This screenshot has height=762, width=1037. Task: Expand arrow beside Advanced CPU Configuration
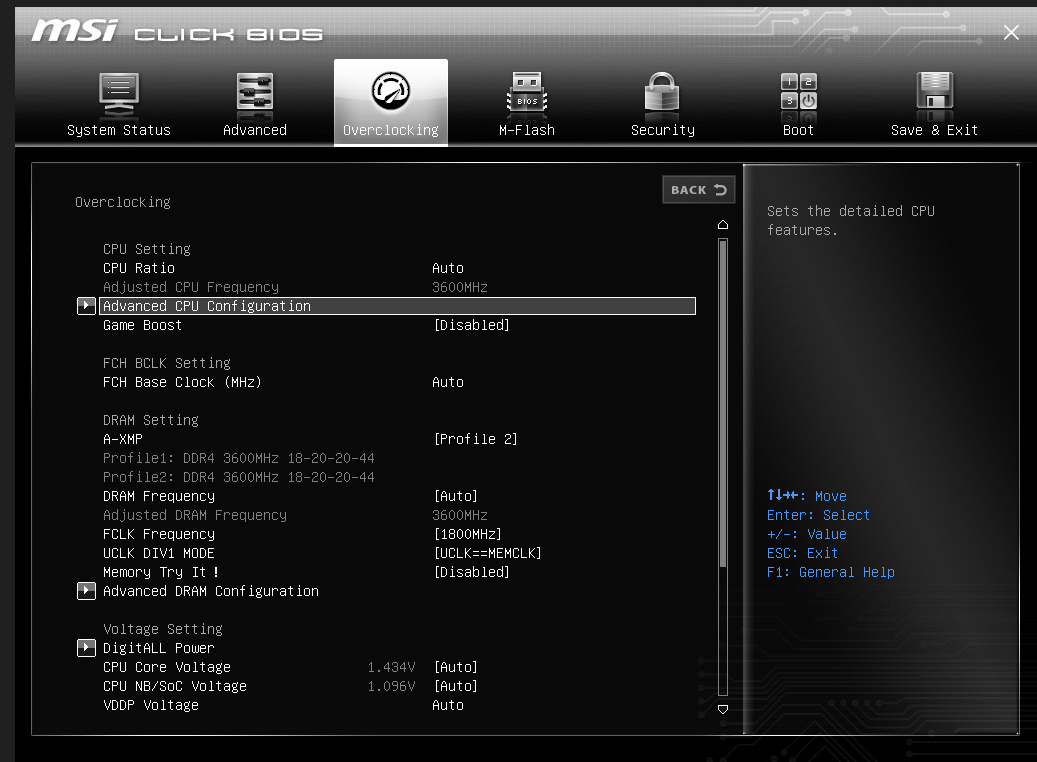coord(86,306)
